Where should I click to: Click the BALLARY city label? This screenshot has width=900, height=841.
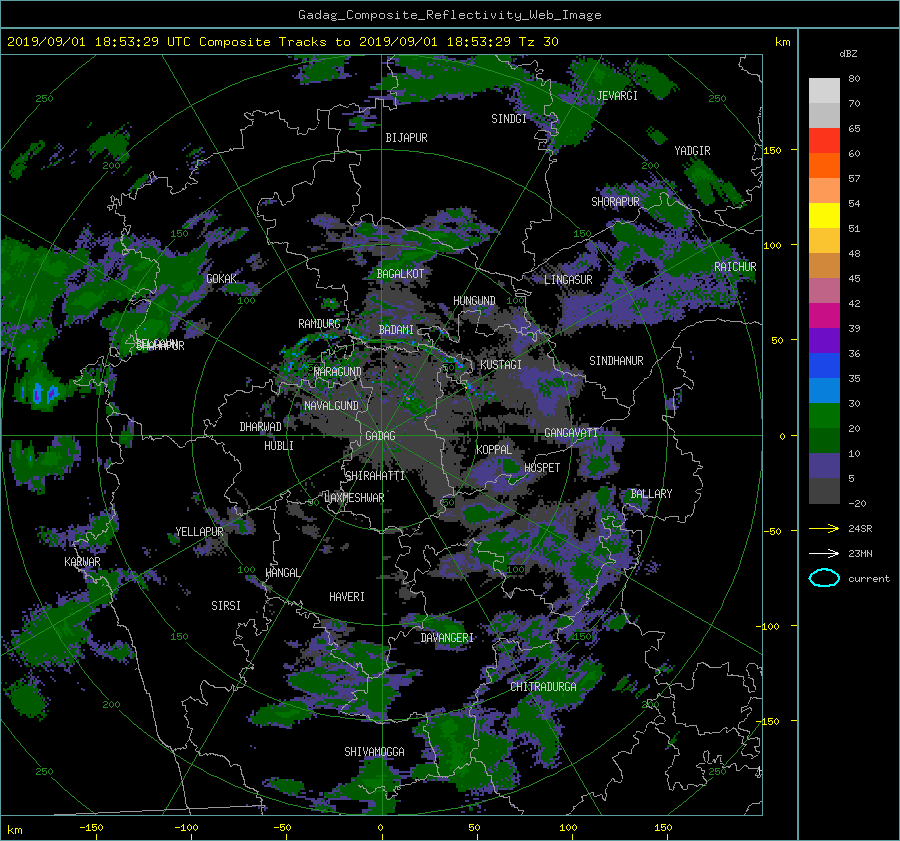pos(651,494)
